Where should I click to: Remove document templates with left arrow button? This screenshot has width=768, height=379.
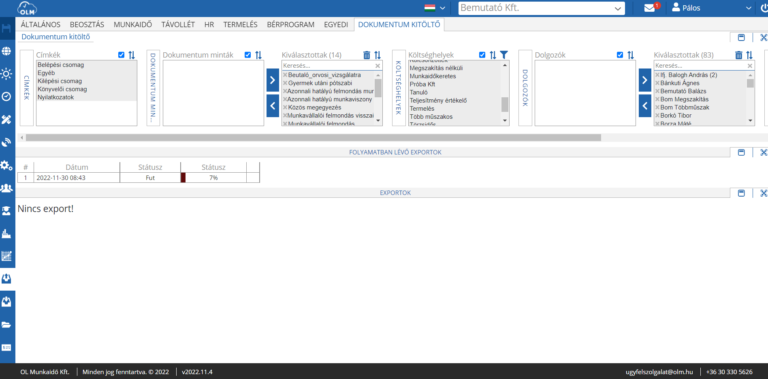click(273, 106)
